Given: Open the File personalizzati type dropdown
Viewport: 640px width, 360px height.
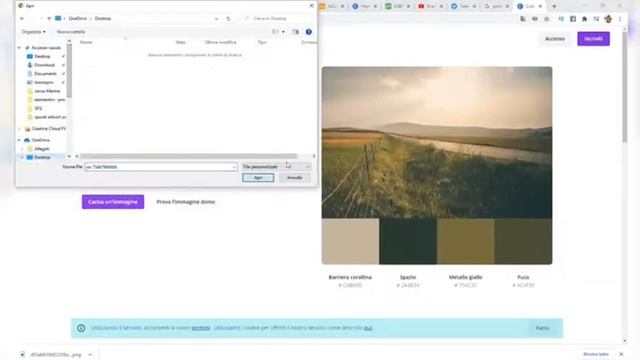Looking at the screenshot, I should point(276,167).
